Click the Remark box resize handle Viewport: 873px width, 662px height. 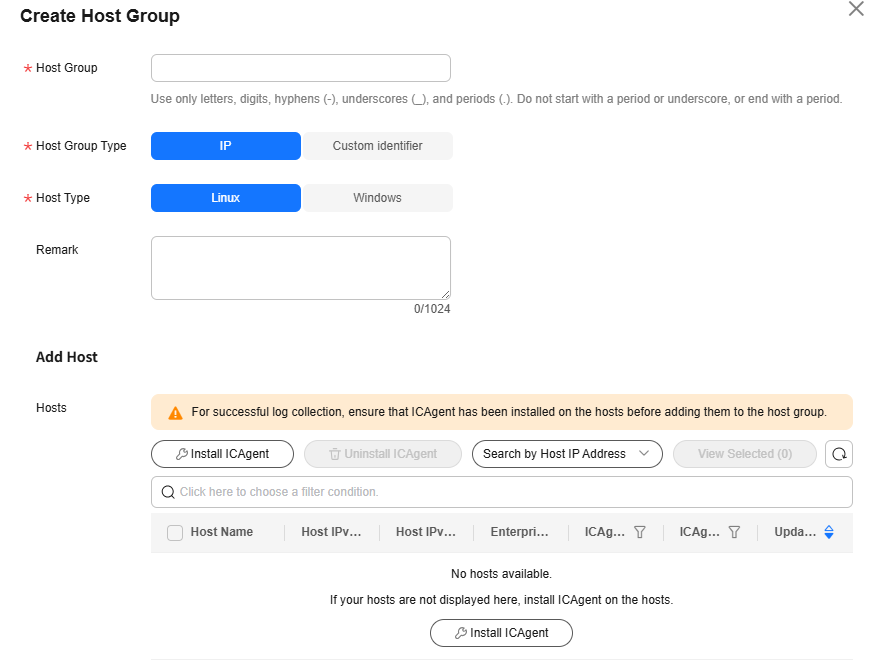tap(445, 295)
